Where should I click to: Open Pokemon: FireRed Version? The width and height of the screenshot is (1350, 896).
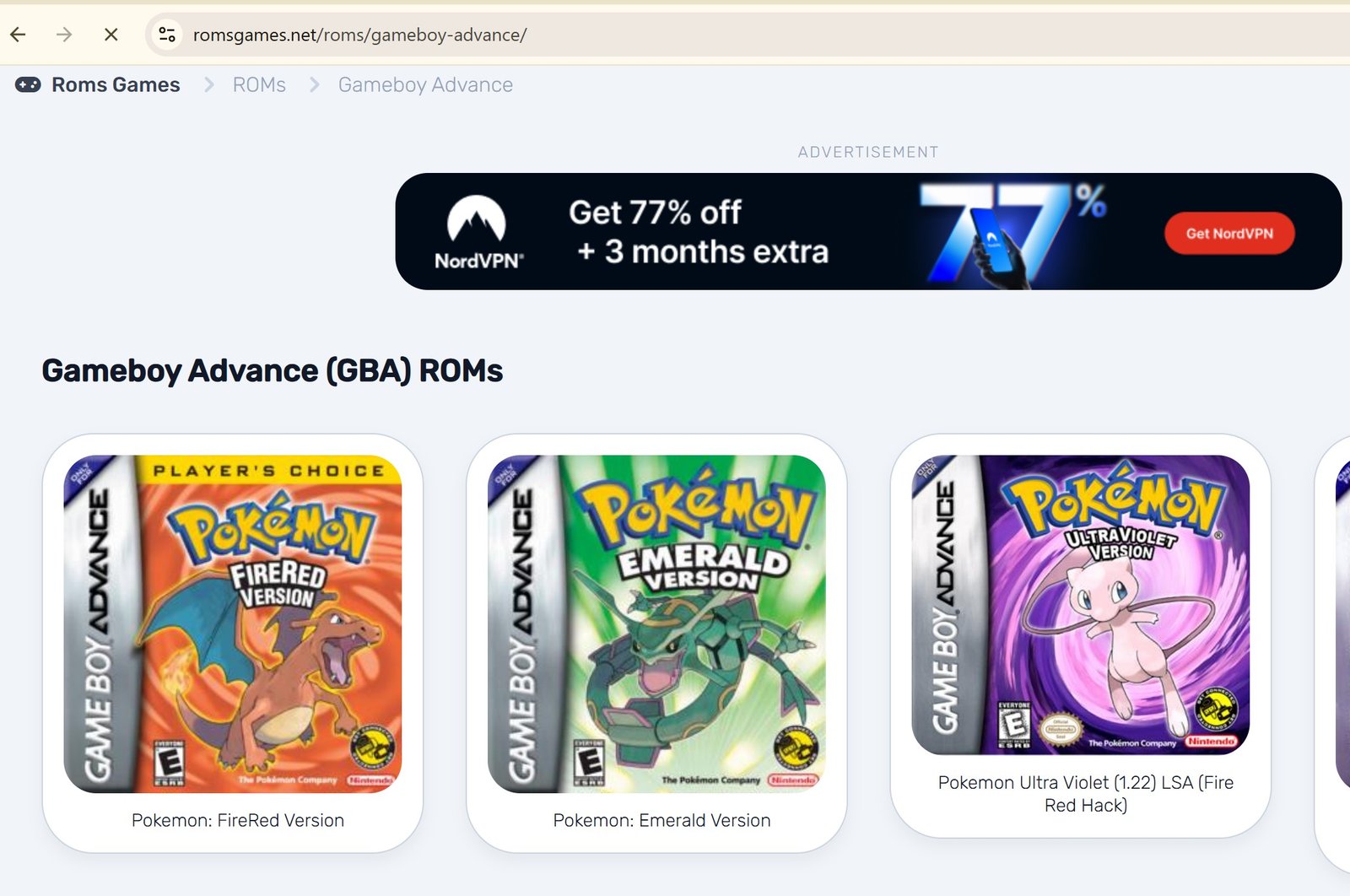pos(237,820)
